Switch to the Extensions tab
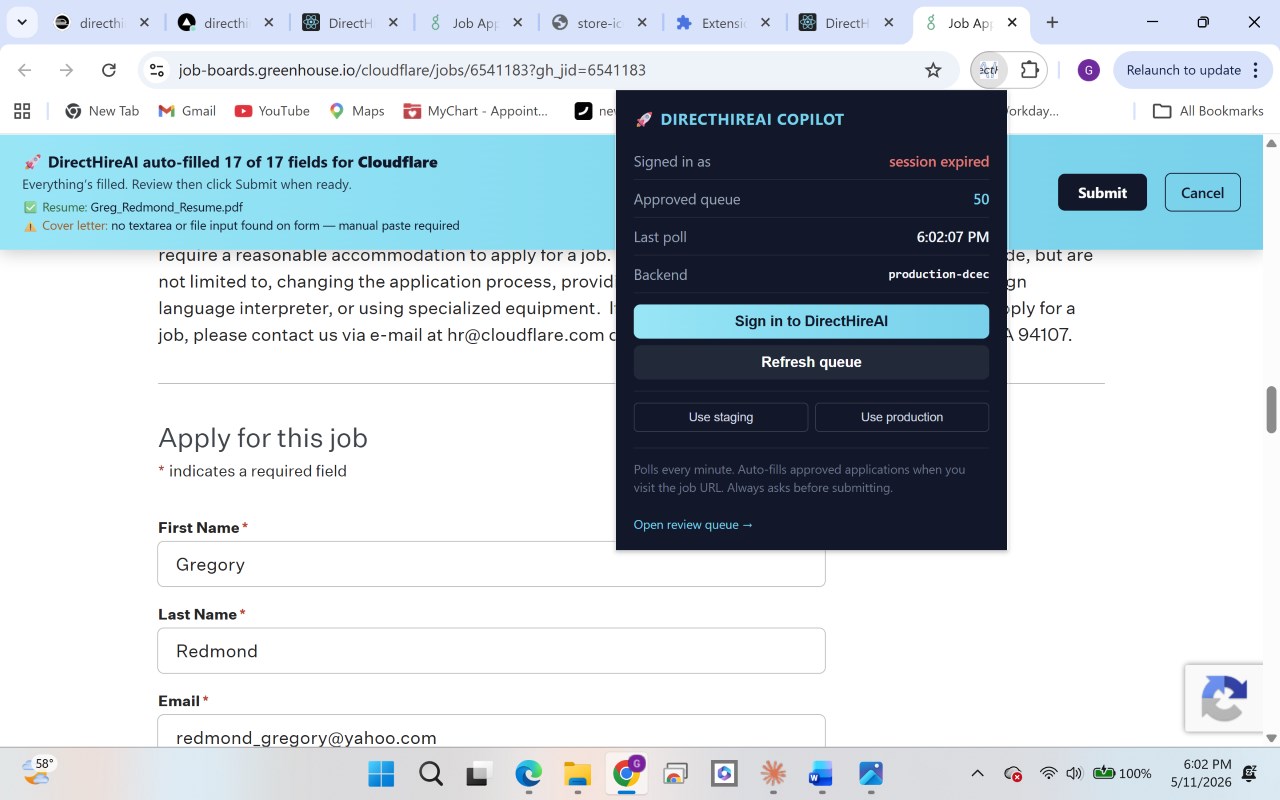 [725, 22]
